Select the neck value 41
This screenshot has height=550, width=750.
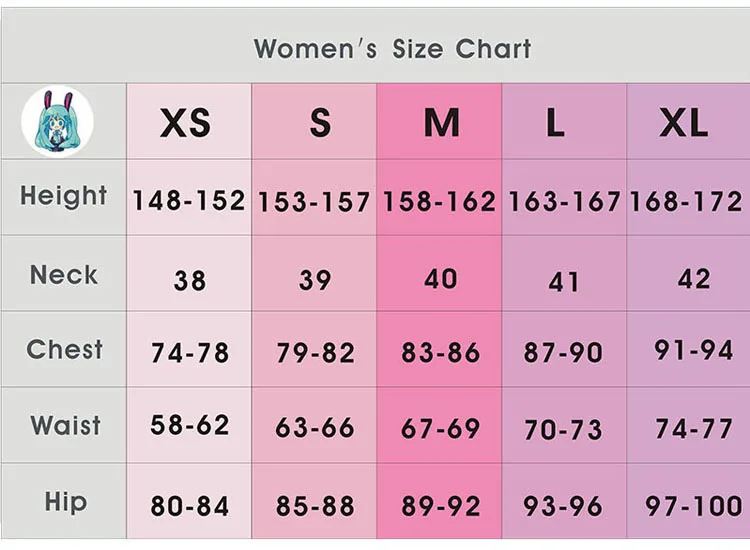[x=564, y=282]
